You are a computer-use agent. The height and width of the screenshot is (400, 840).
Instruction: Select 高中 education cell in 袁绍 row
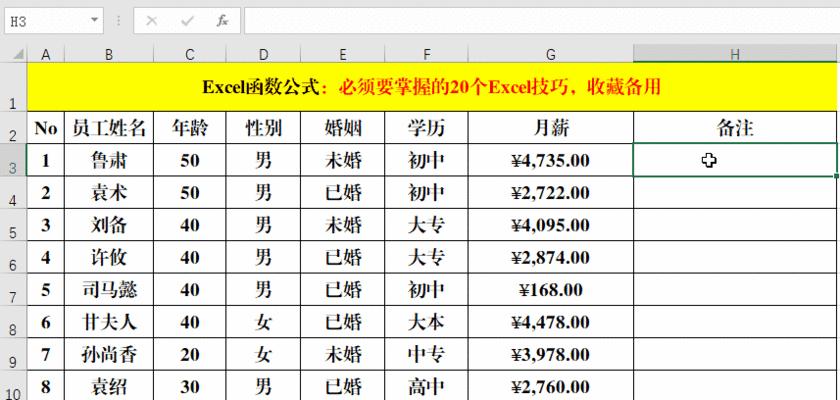coord(426,386)
